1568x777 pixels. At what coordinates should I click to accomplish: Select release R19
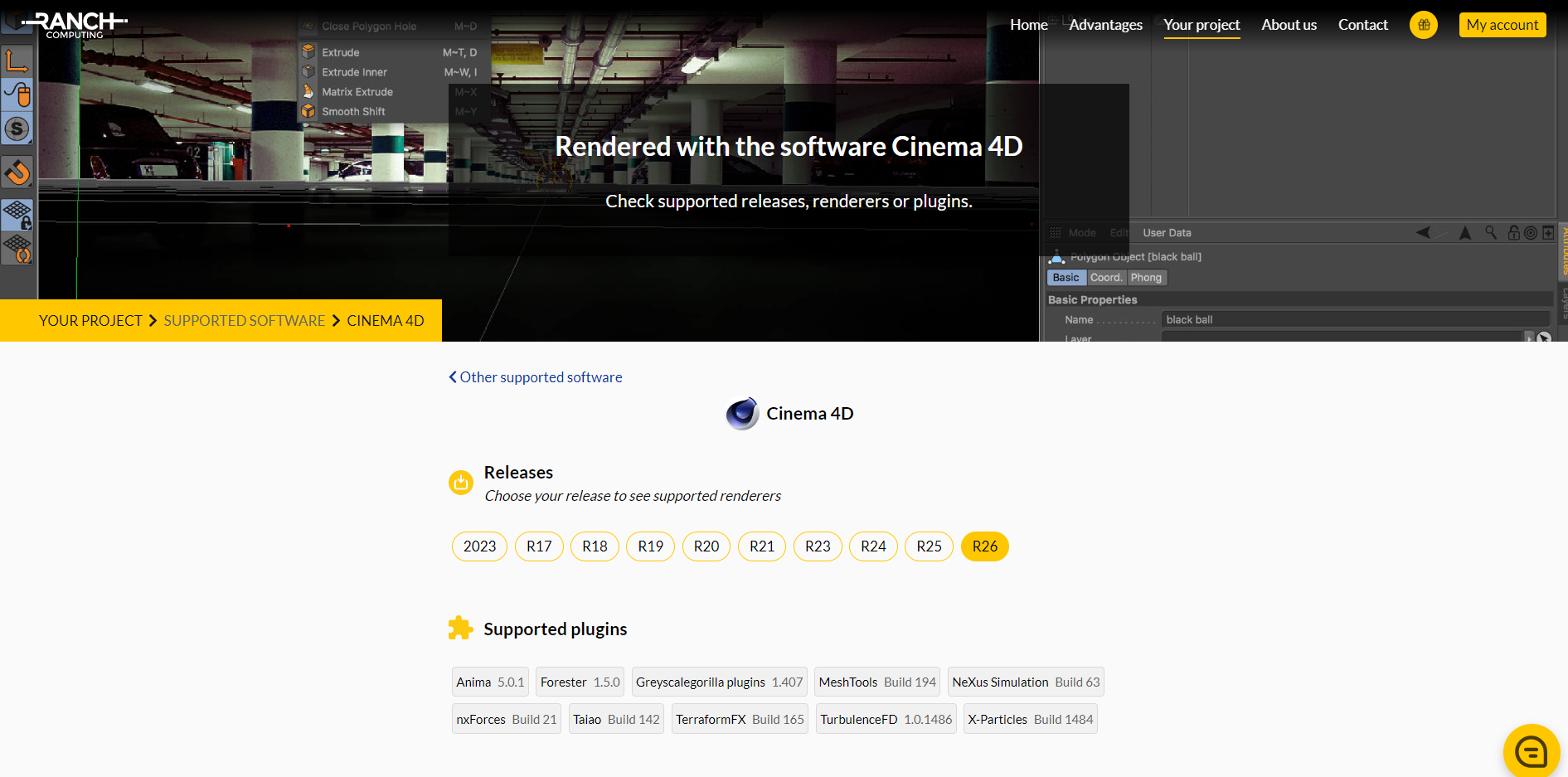pos(651,546)
